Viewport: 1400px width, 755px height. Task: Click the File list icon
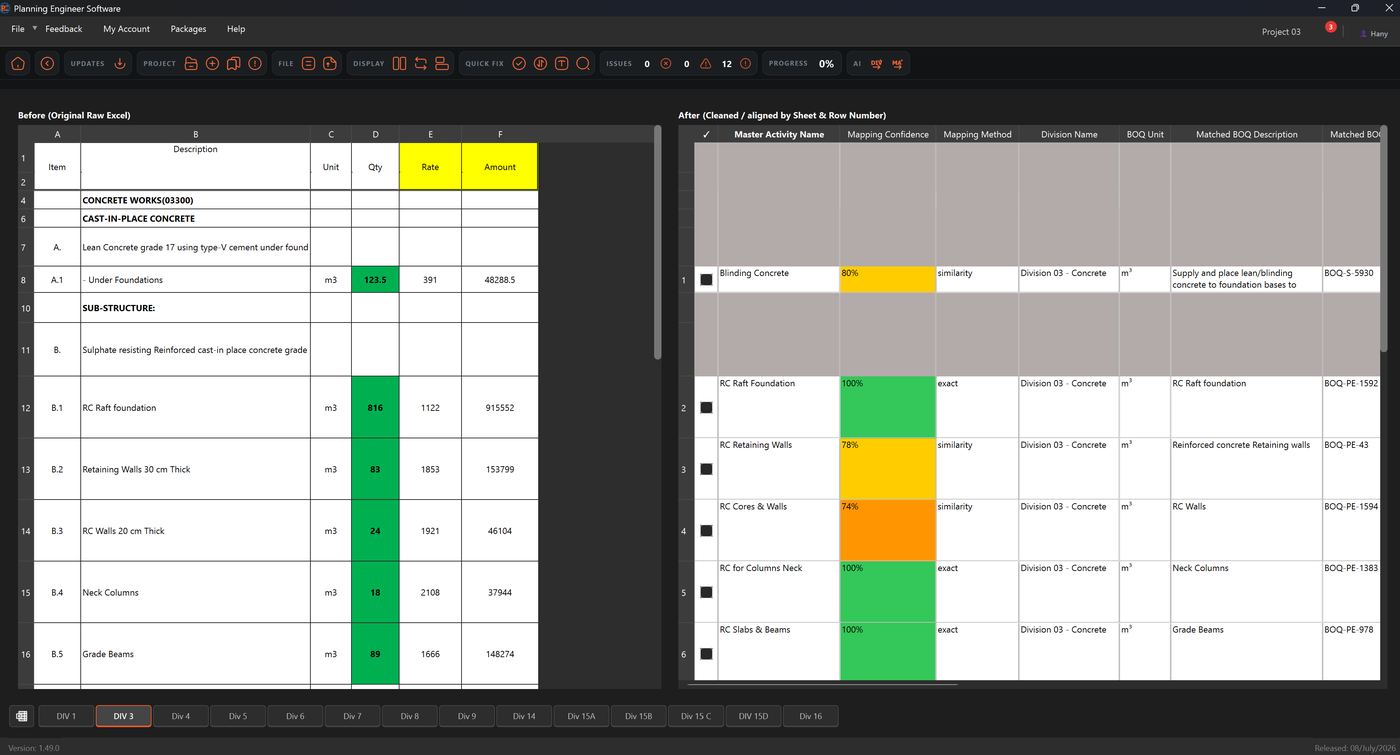308,63
